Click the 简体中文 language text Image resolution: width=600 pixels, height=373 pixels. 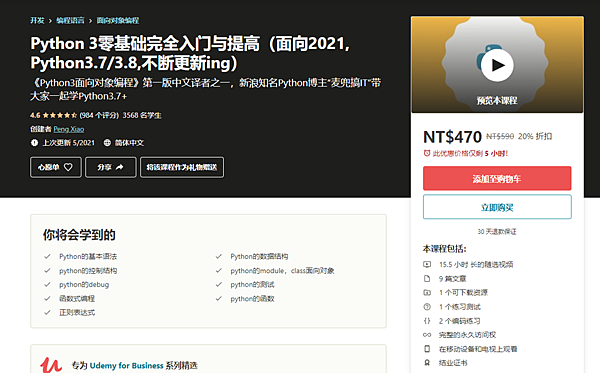click(129, 143)
